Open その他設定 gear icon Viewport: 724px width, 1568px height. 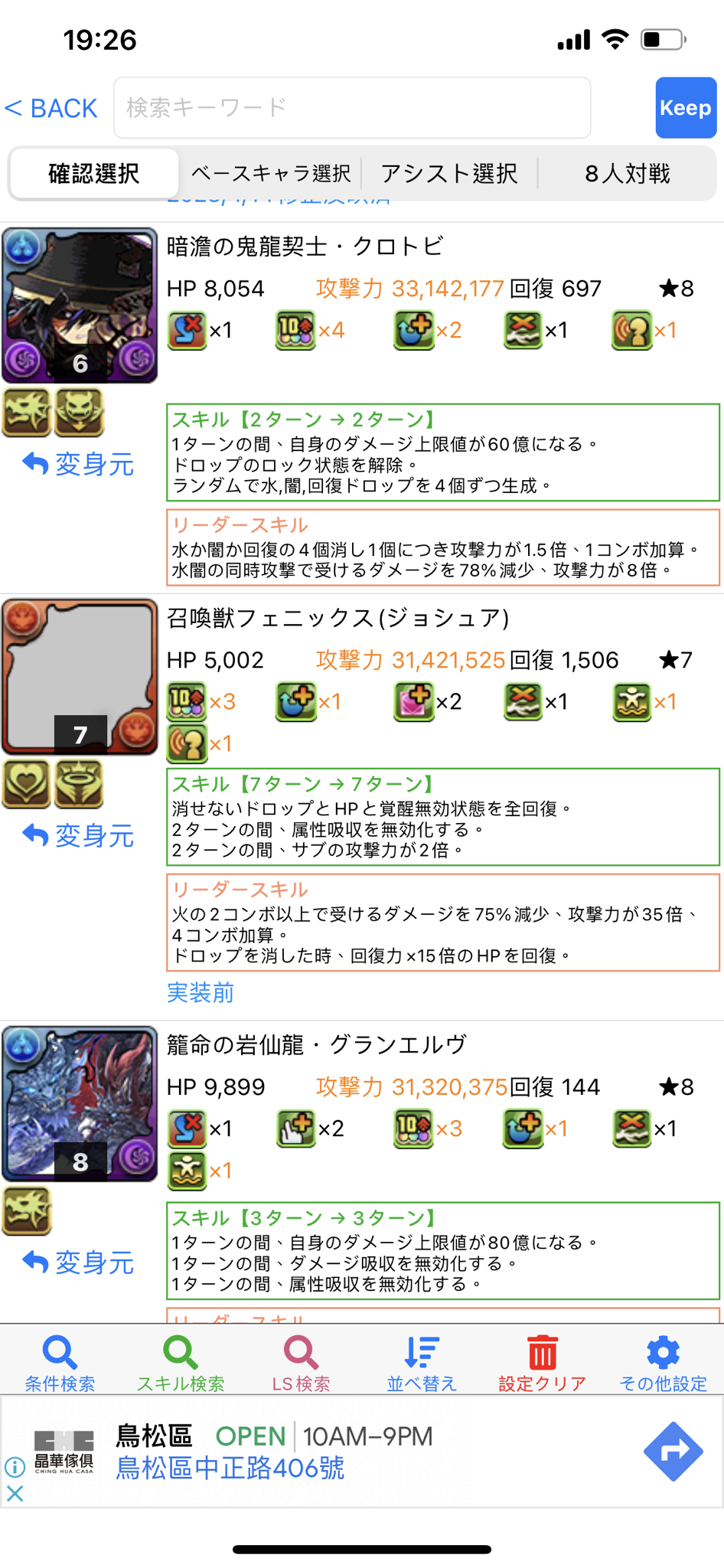tap(663, 1353)
